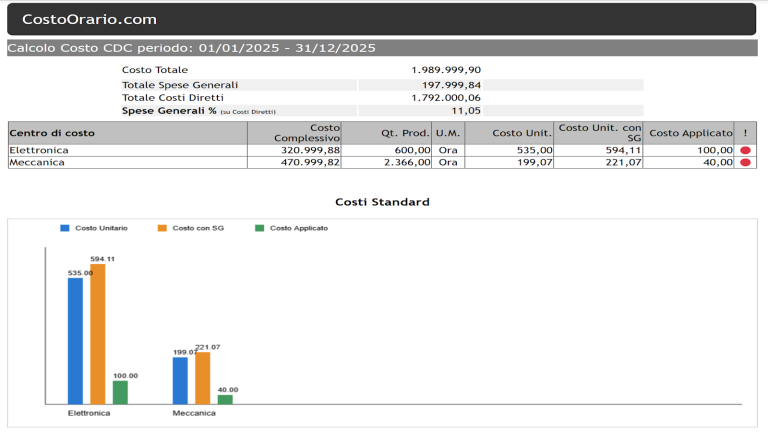Click the Costo Complessivo column header
The image size is (768, 432).
tap(307, 132)
